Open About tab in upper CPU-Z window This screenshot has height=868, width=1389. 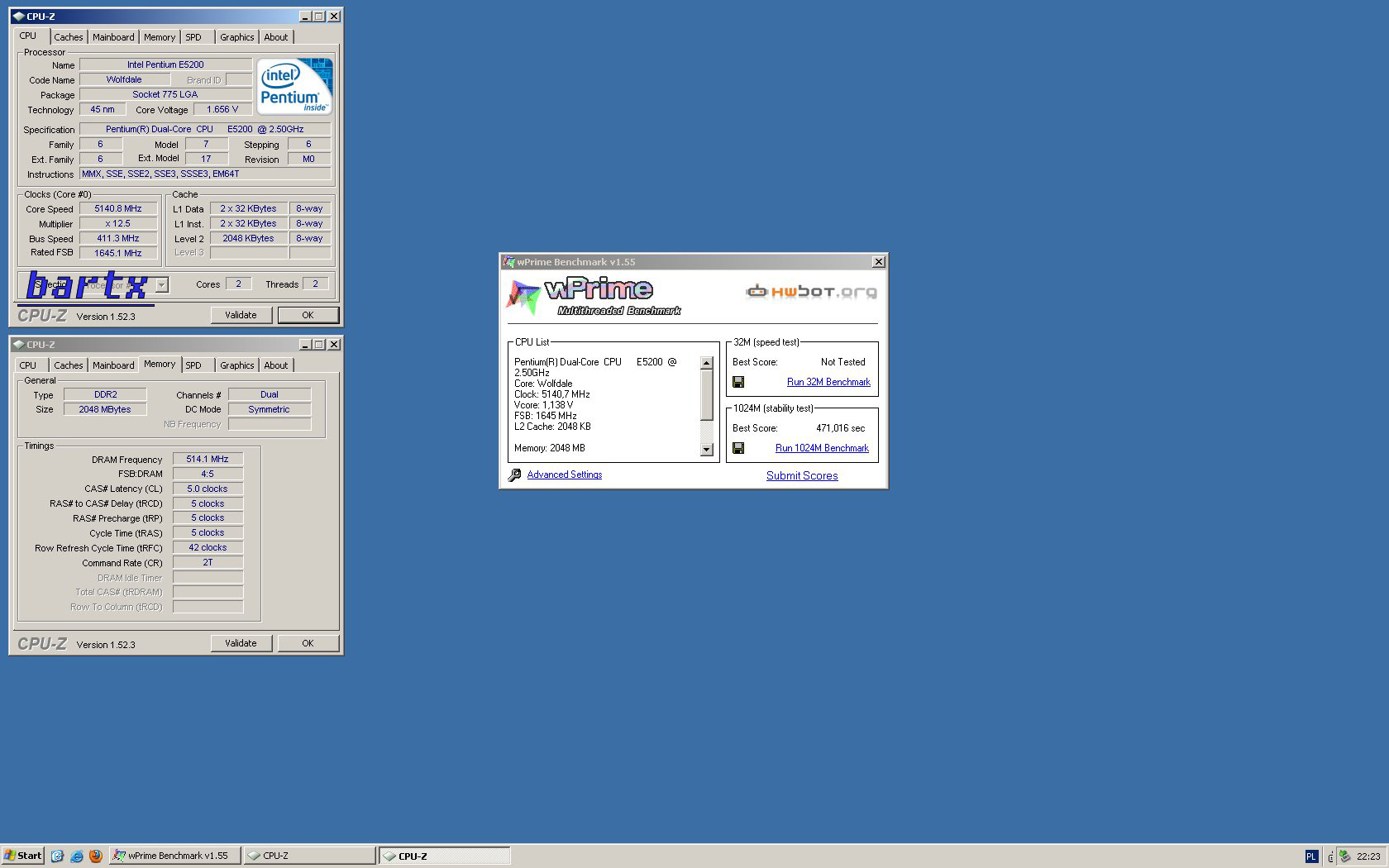276,37
